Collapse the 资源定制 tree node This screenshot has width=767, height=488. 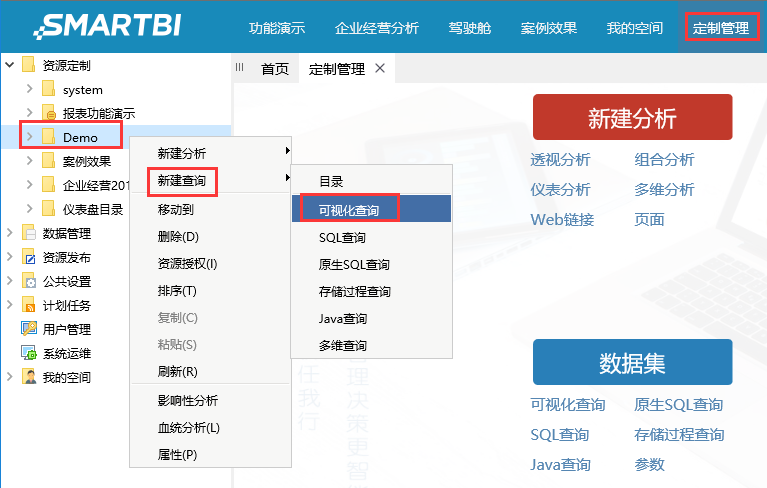(x=10, y=65)
